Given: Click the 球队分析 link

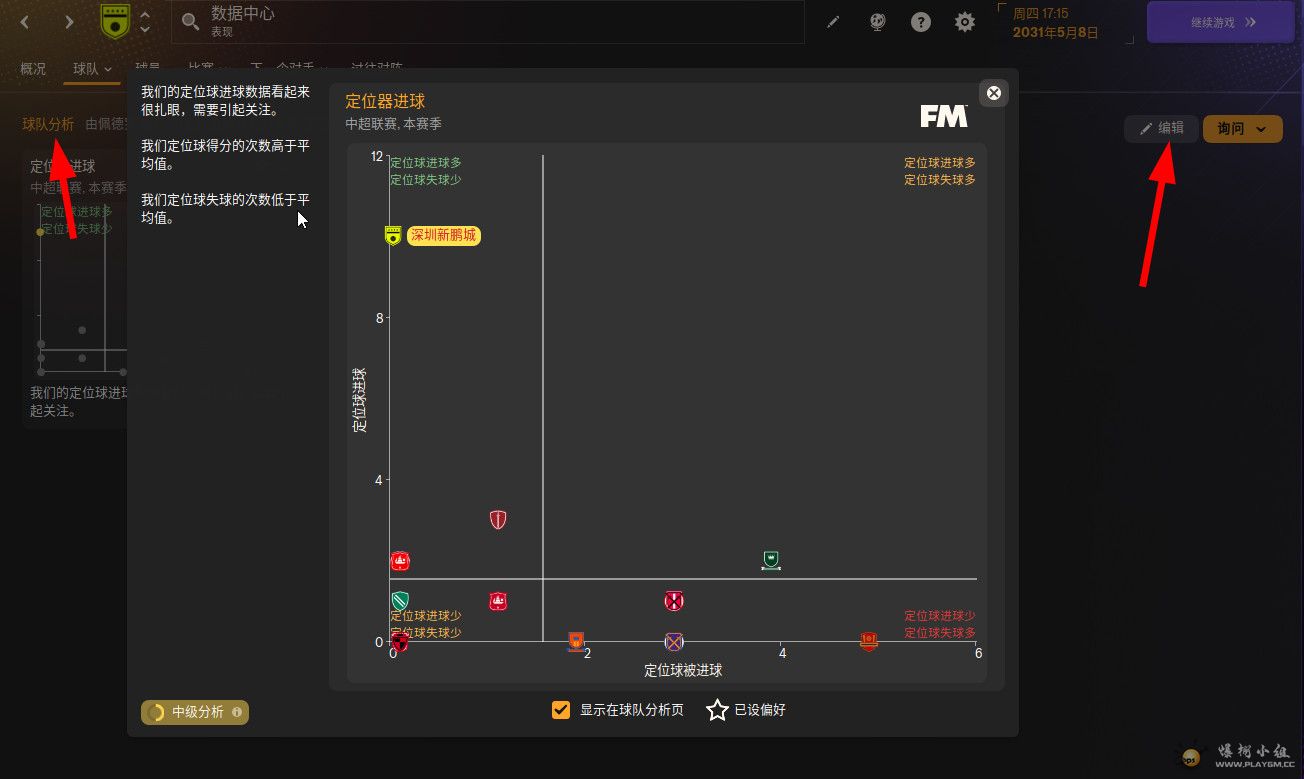Looking at the screenshot, I should coord(48,124).
